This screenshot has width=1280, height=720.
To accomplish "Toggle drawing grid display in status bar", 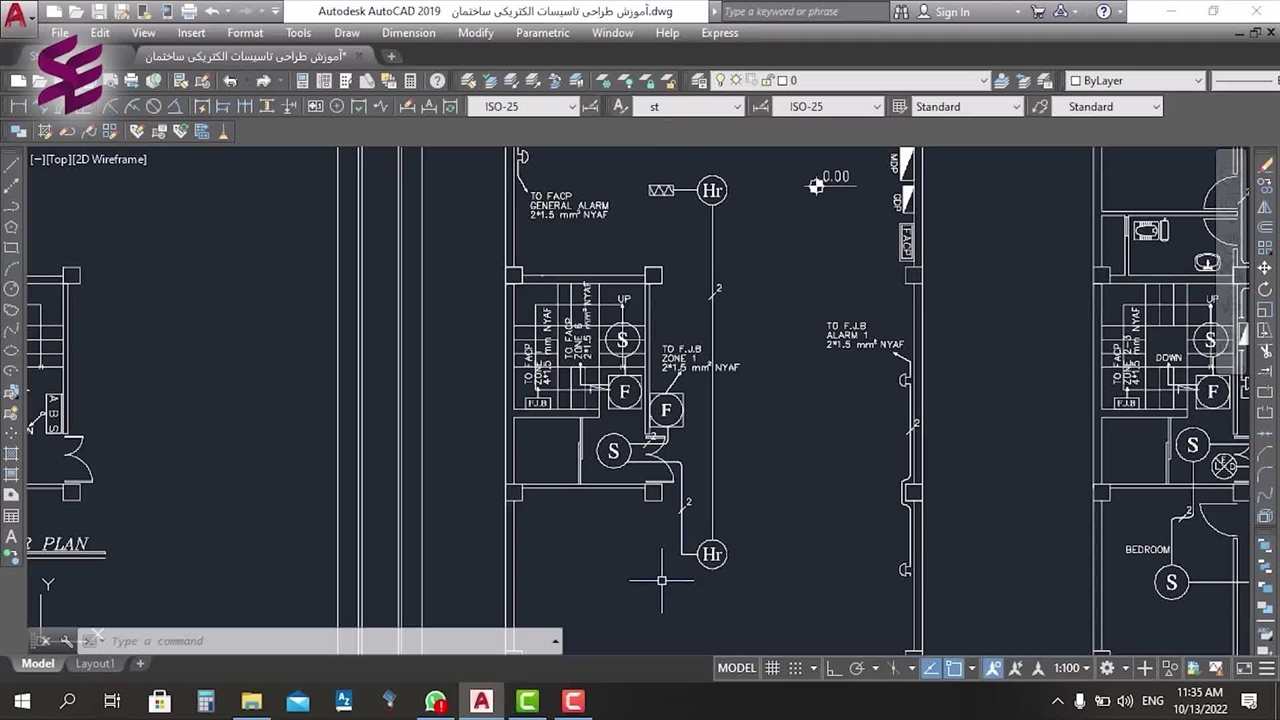I will pos(773,668).
